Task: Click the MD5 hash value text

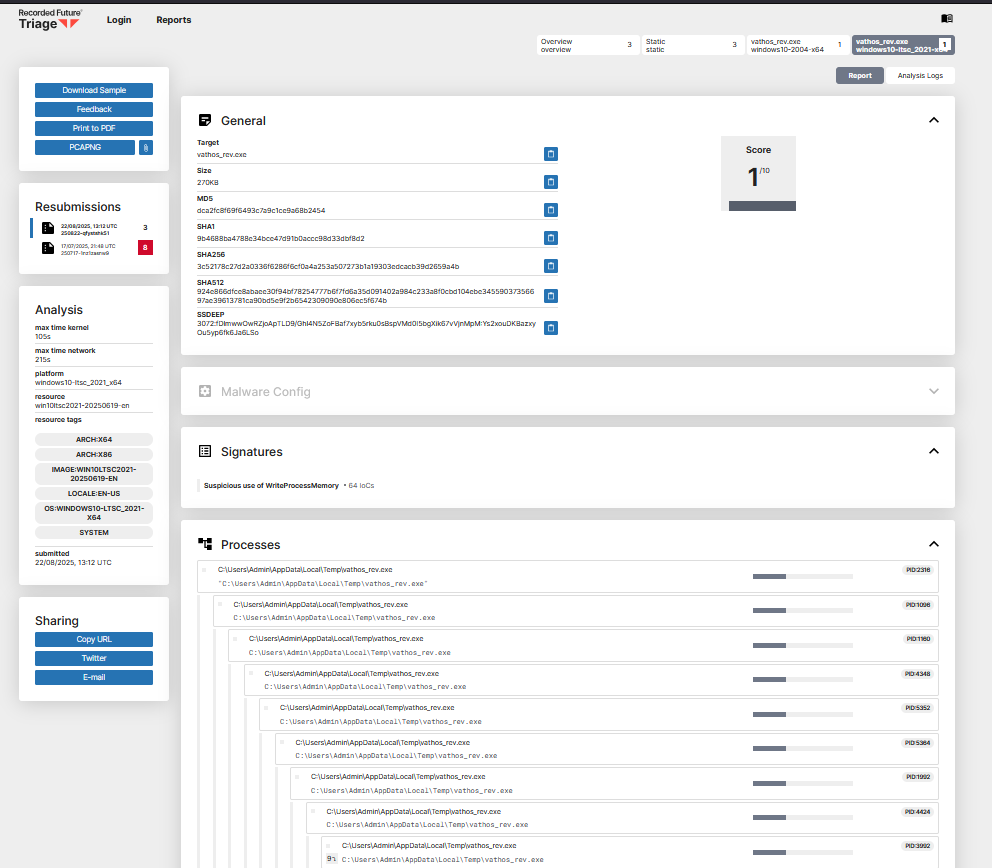Action: [261, 211]
